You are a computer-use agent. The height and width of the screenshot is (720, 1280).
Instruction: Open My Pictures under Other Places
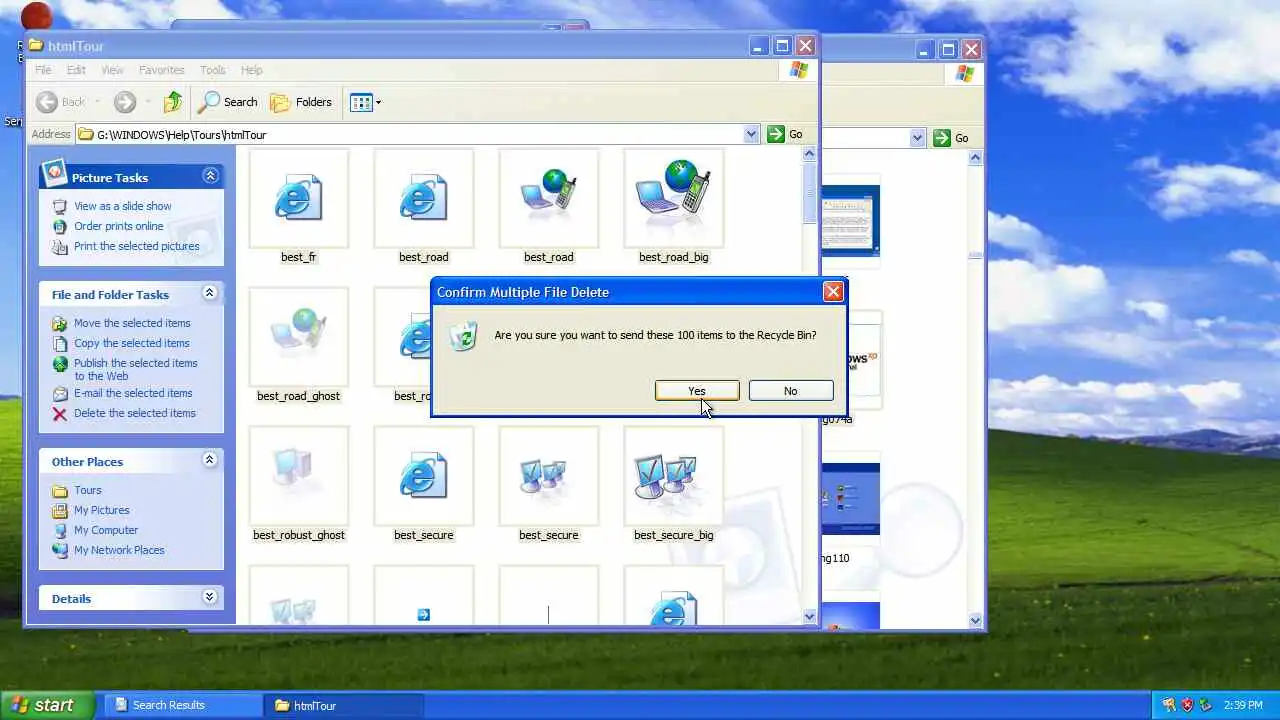101,510
